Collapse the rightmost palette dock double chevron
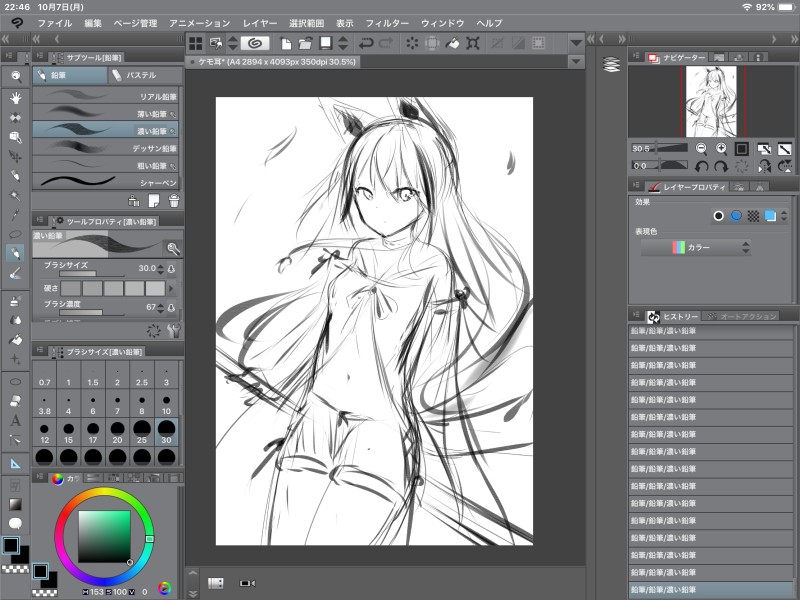The height and width of the screenshot is (600, 800). coord(794,39)
